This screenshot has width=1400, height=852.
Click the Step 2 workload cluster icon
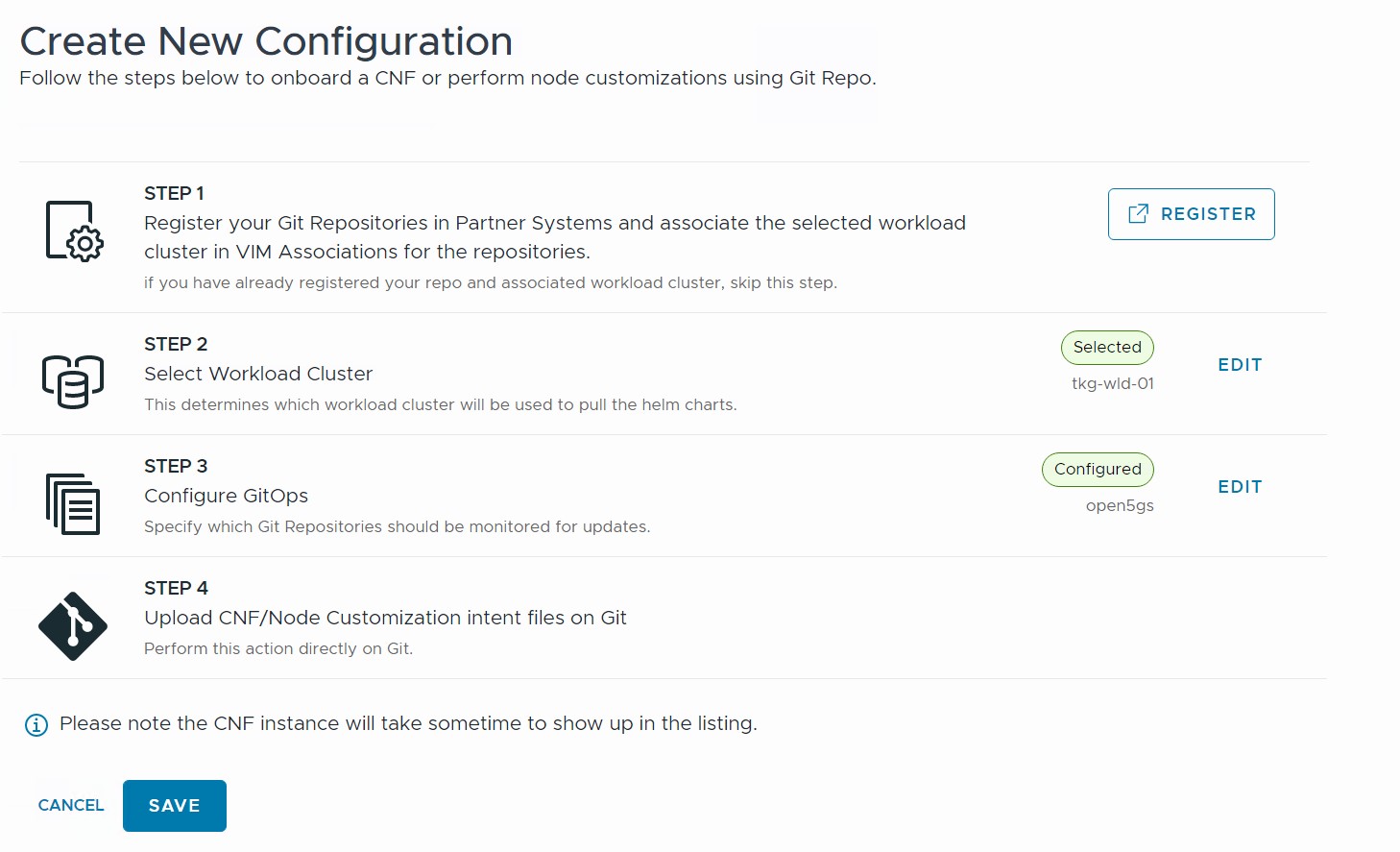click(x=73, y=380)
